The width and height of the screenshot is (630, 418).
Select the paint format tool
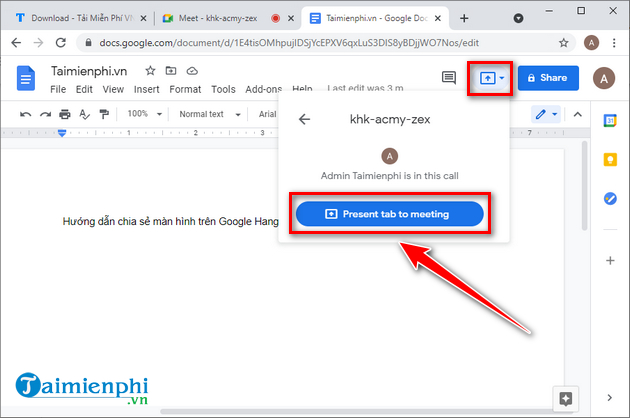tap(104, 115)
